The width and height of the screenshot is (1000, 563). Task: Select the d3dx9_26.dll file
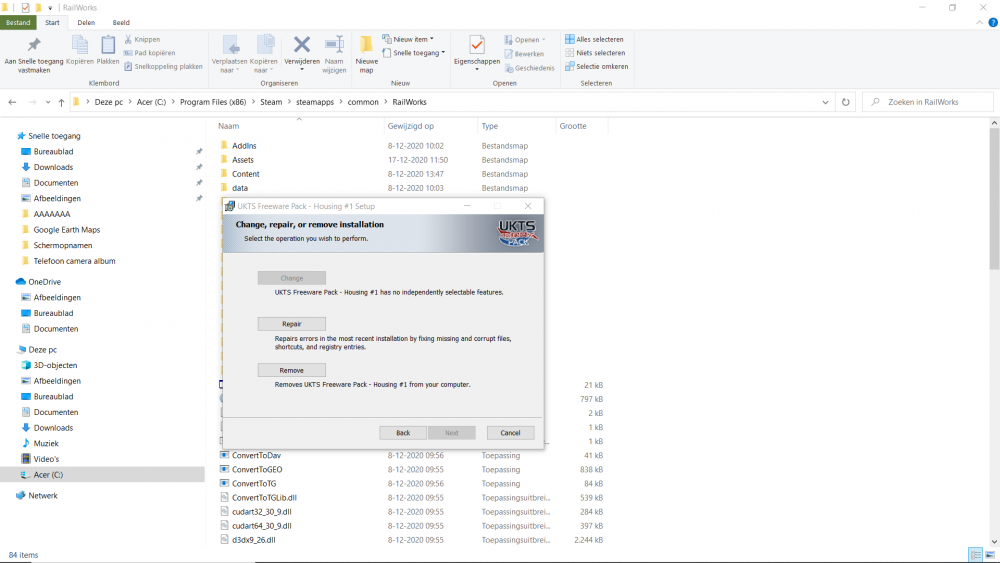[254, 540]
